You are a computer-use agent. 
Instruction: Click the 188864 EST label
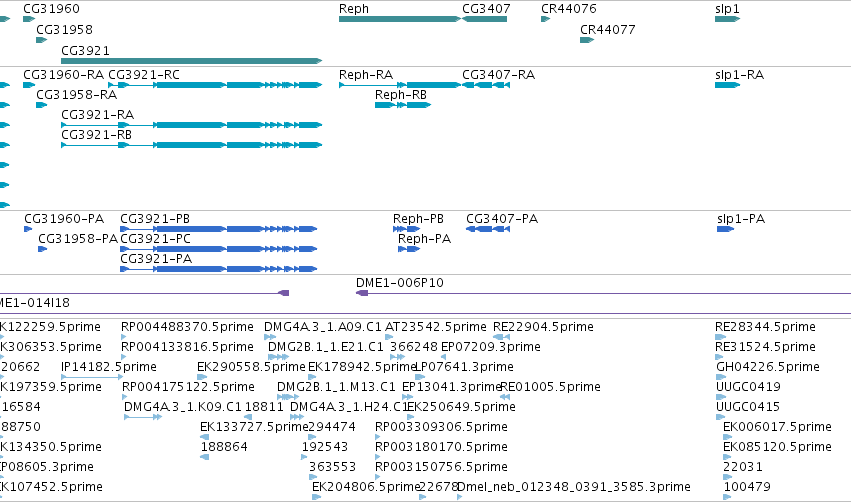click(x=224, y=447)
